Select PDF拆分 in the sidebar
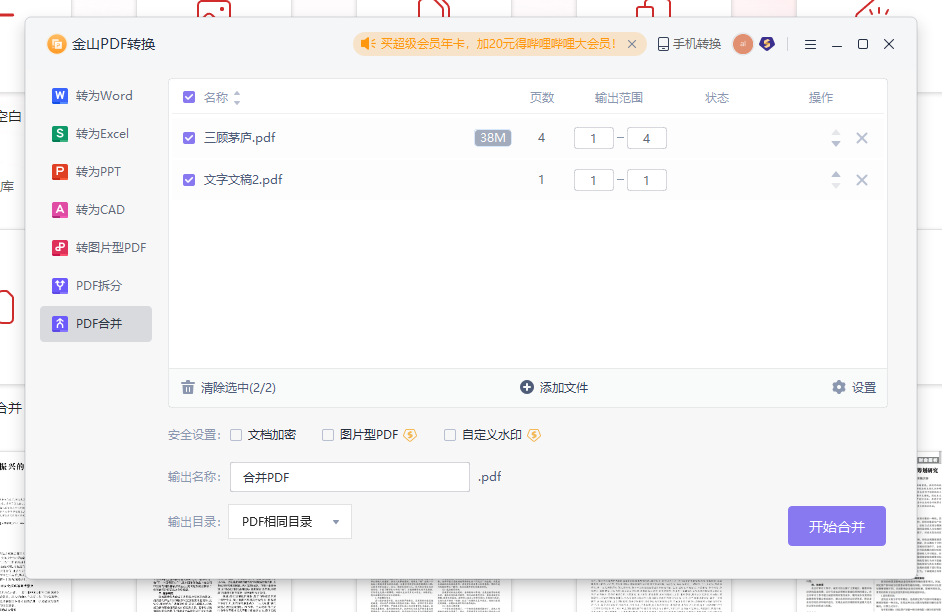The height and width of the screenshot is (612, 942). coord(96,285)
